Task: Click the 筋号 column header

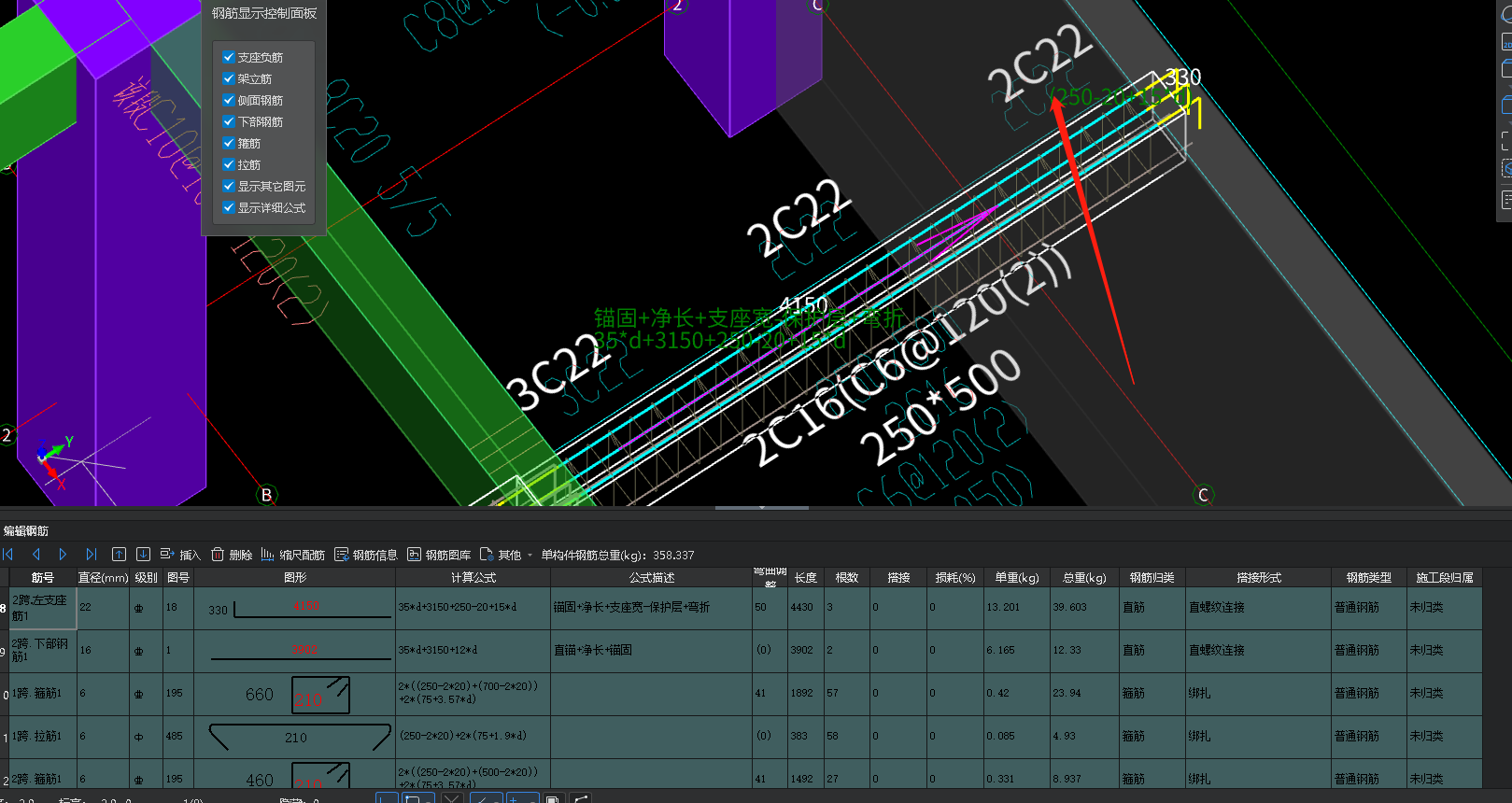Action: (x=42, y=578)
